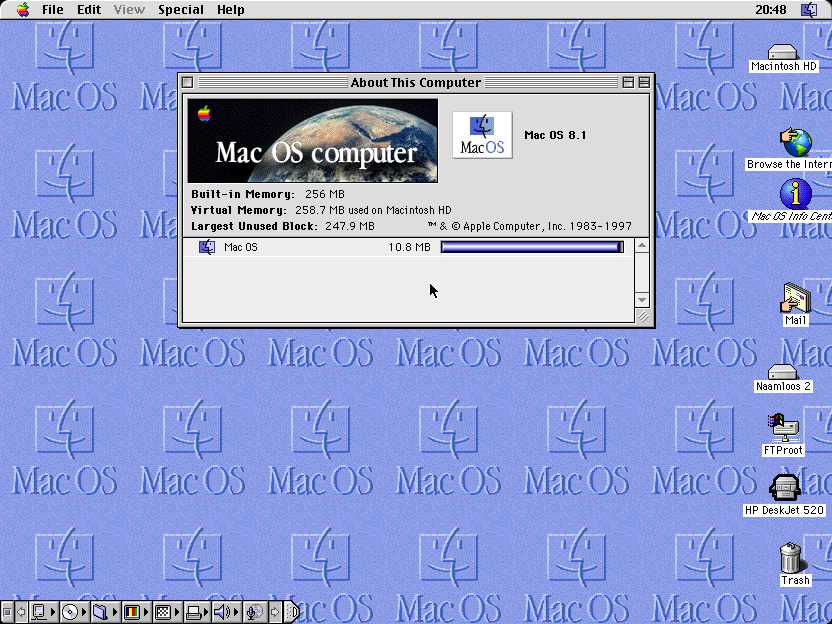This screenshot has height=624, width=832.
Task: Click the Mac OS memory usage bar
Action: tap(531, 247)
